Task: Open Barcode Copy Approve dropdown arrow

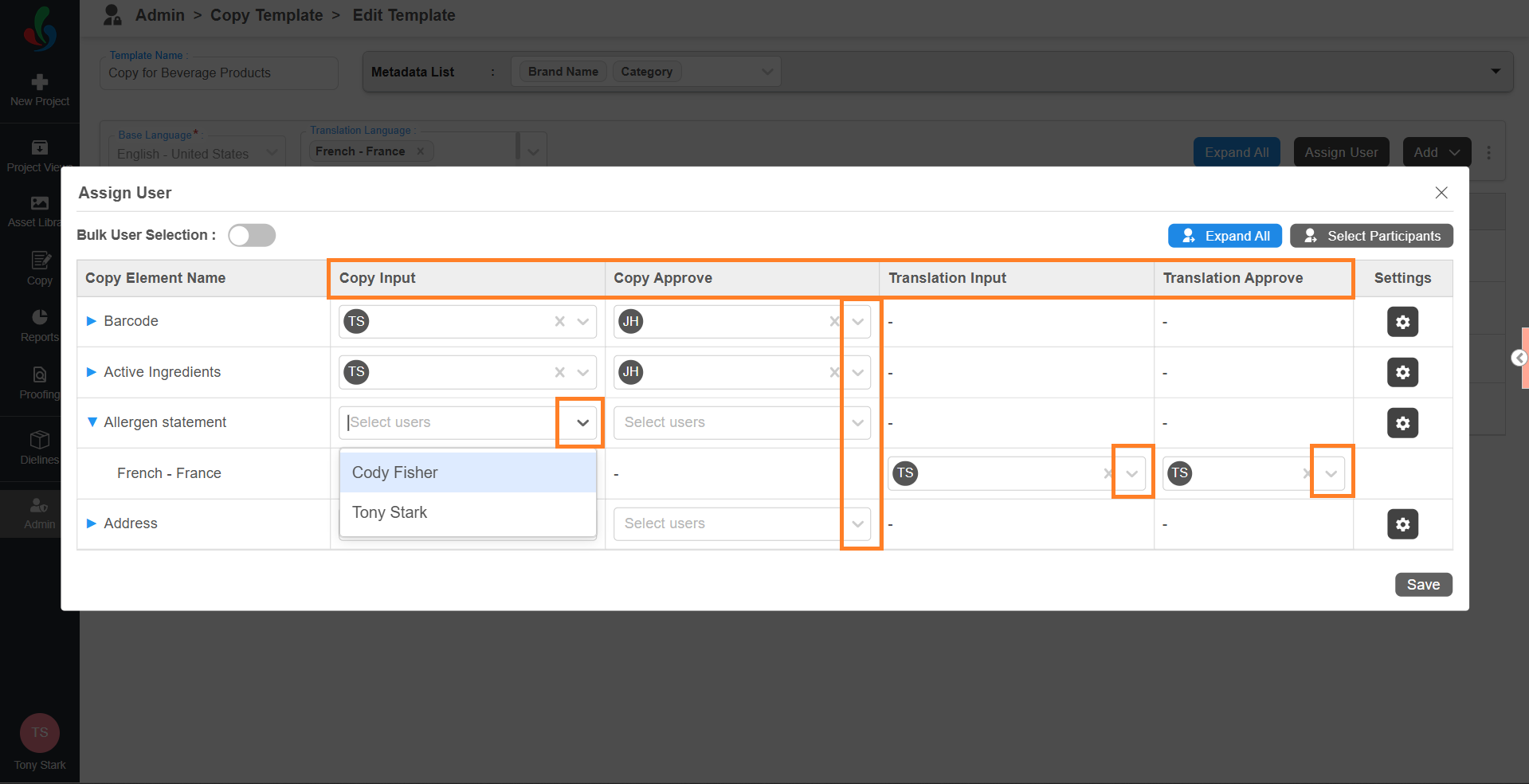Action: tap(858, 322)
